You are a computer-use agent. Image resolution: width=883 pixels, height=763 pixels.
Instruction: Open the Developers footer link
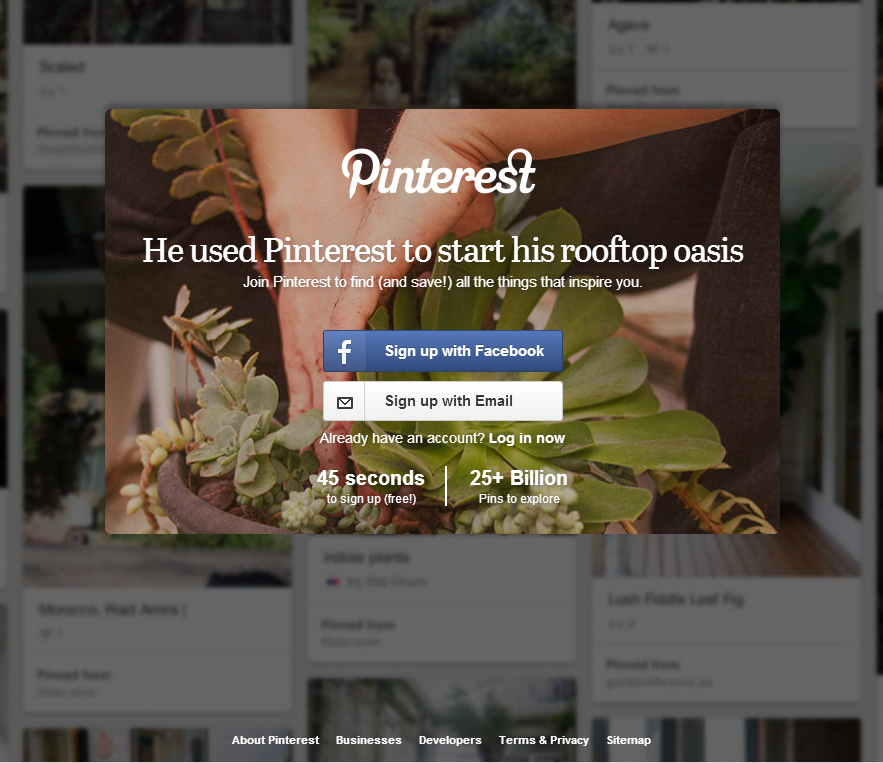pos(450,740)
